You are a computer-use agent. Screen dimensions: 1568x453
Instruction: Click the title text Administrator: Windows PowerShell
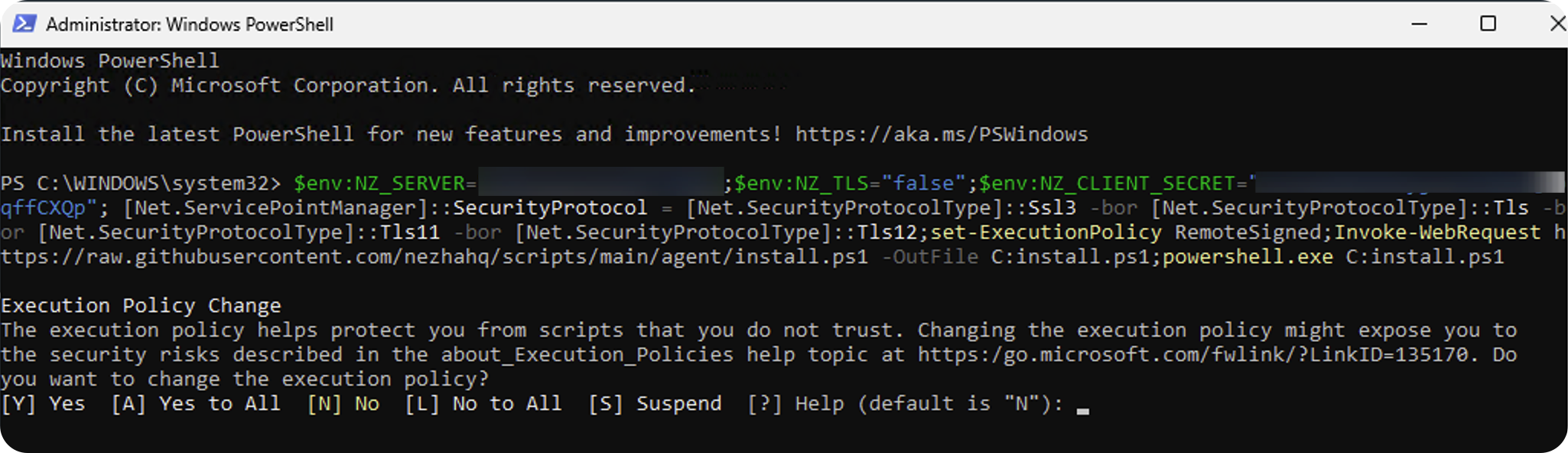[190, 24]
